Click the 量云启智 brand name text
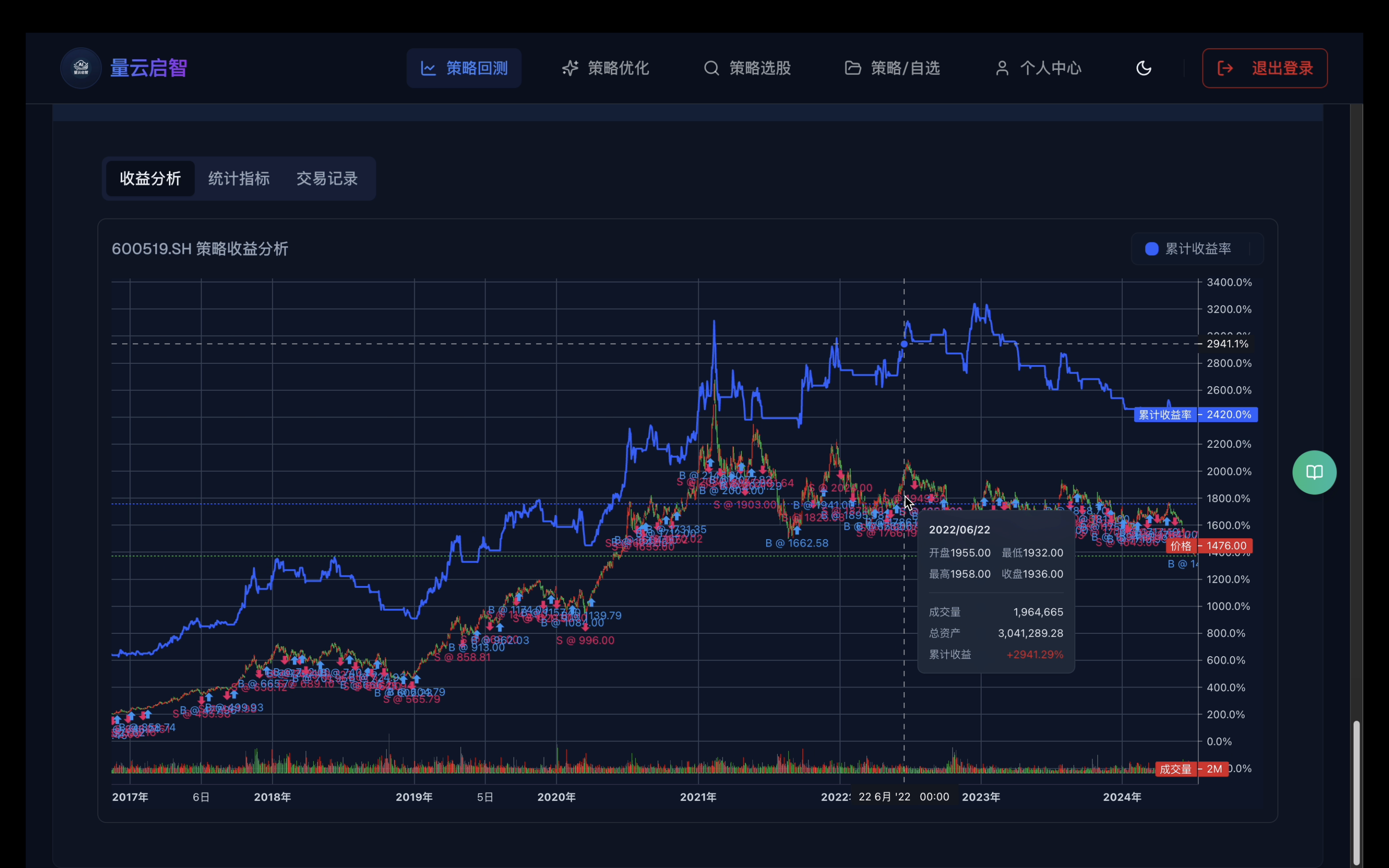1389x868 pixels. click(x=148, y=68)
